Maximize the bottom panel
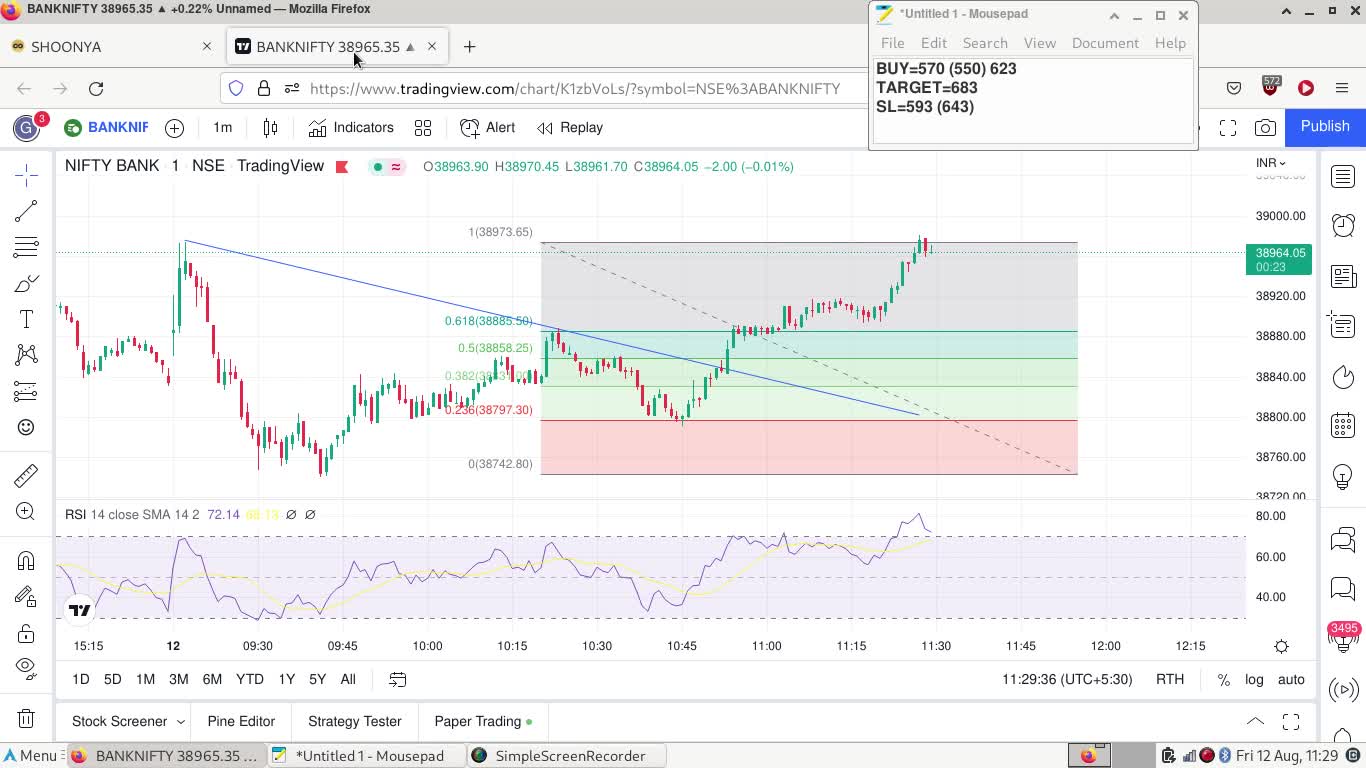Screen dimensions: 1366x768 (1291, 721)
